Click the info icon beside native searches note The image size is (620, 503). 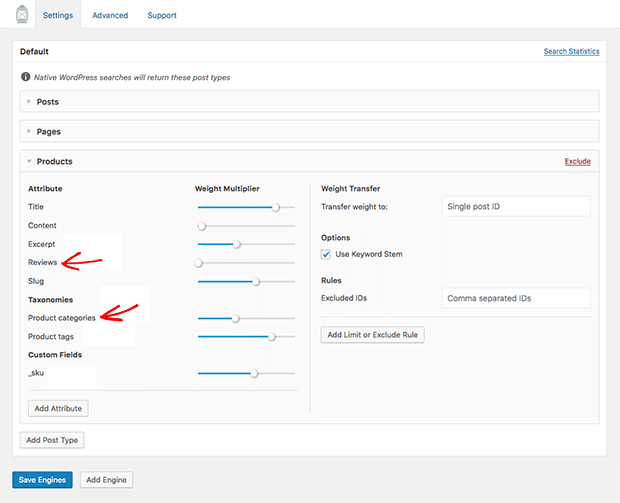[25, 76]
